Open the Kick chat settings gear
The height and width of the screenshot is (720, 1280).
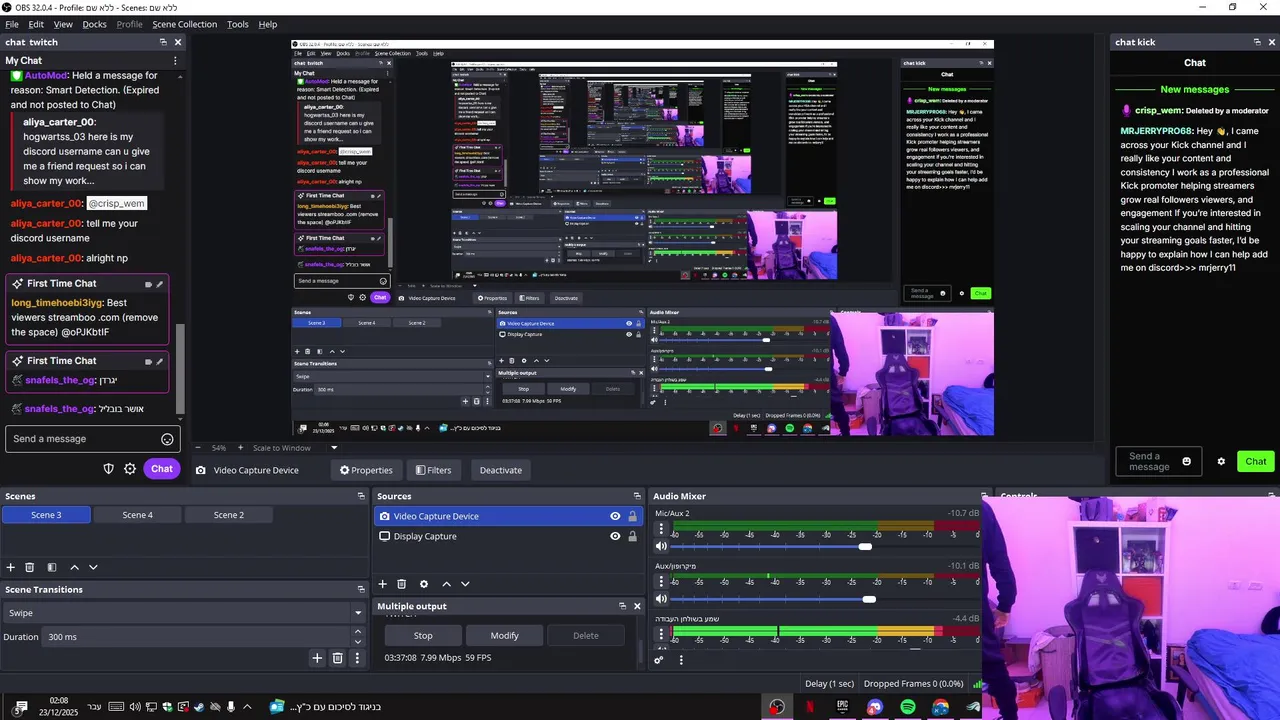(x=1221, y=462)
